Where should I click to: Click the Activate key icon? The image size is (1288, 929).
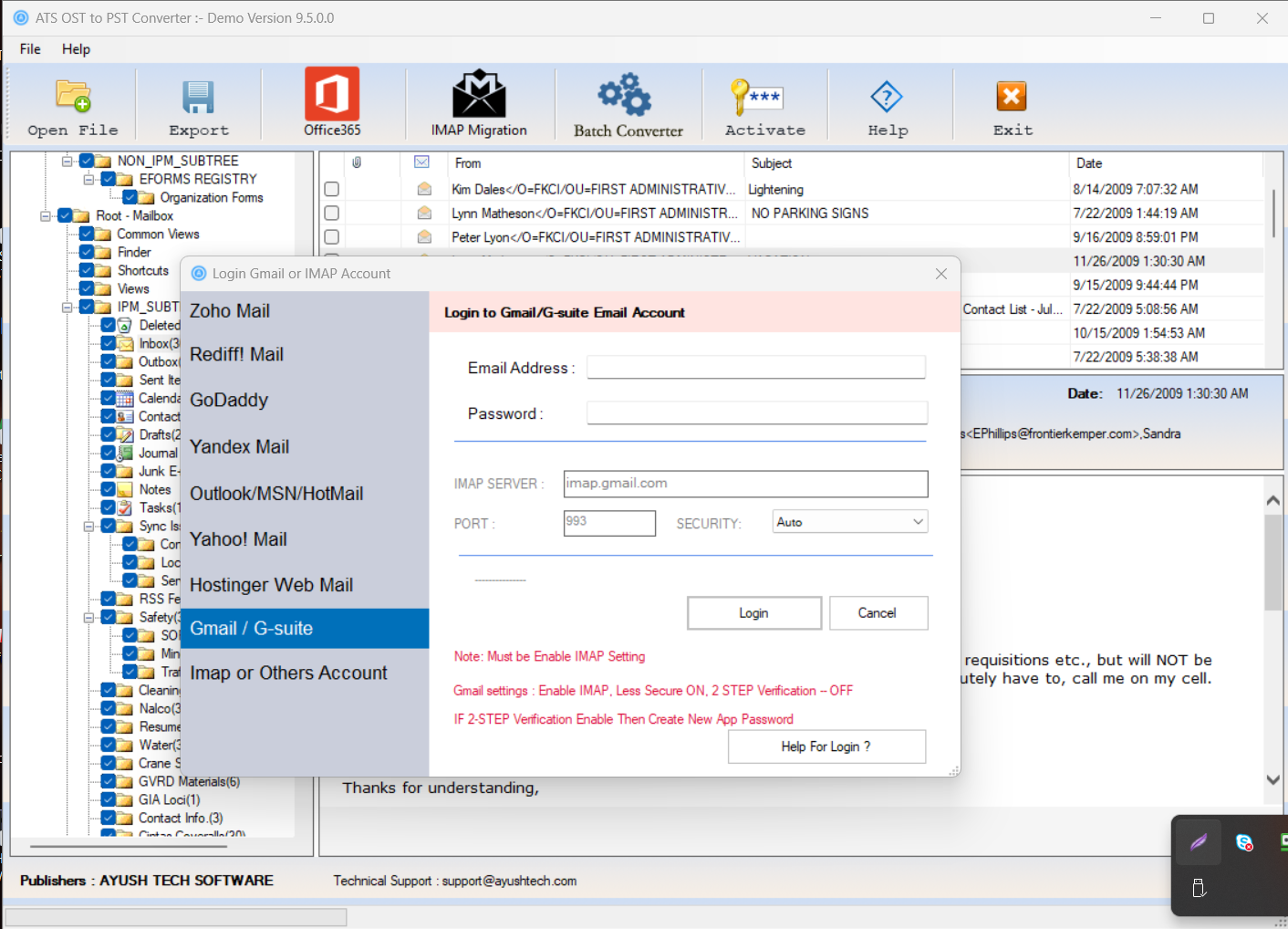click(756, 97)
